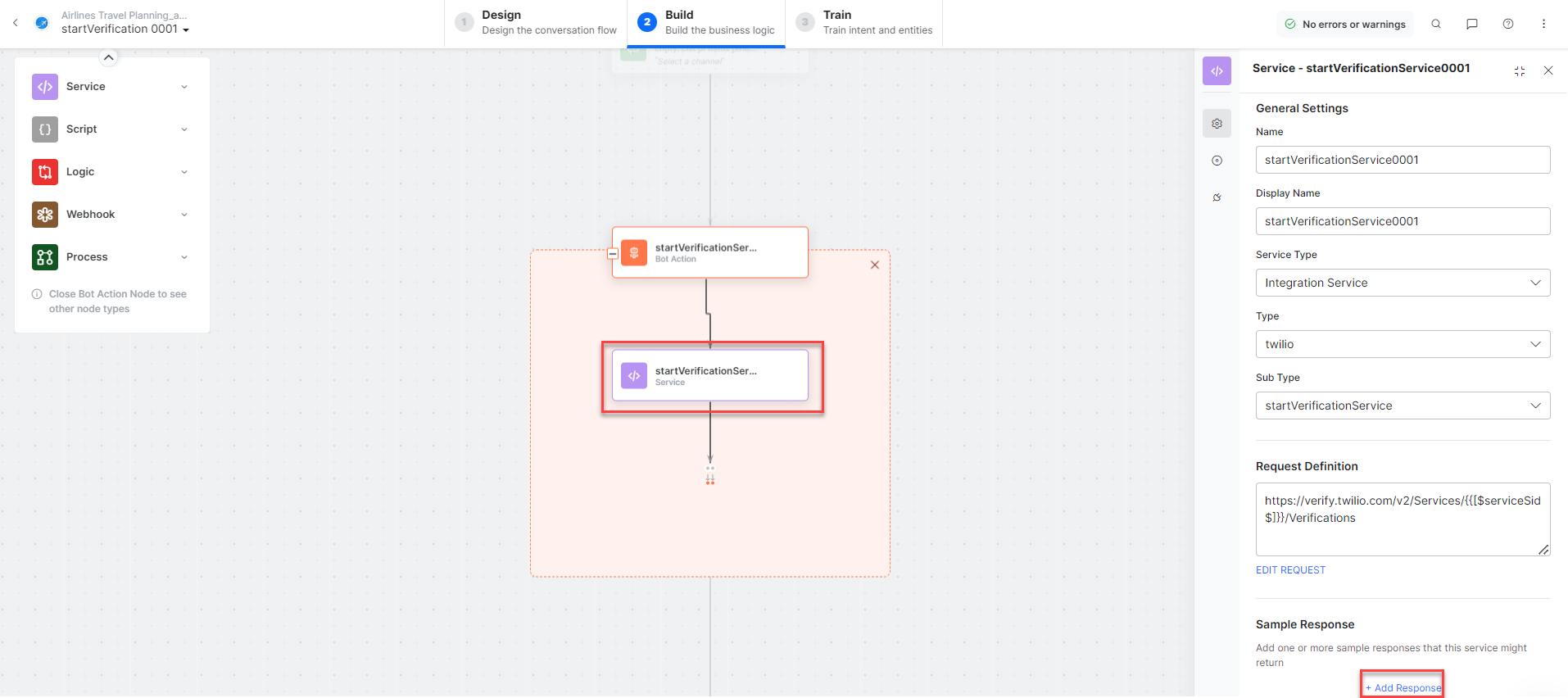Screen dimensions: 1568x698
Task: Click the green Process node icon
Action: coord(45,257)
